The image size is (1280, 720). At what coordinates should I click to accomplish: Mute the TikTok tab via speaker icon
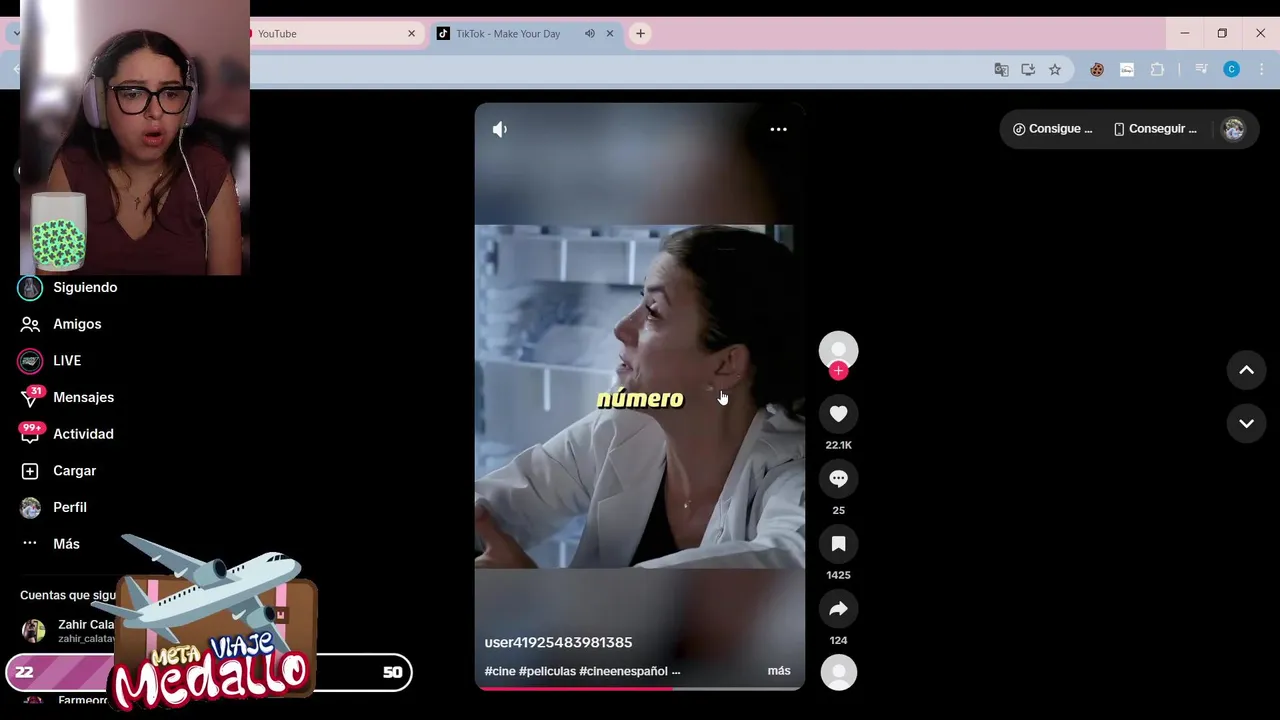590,34
